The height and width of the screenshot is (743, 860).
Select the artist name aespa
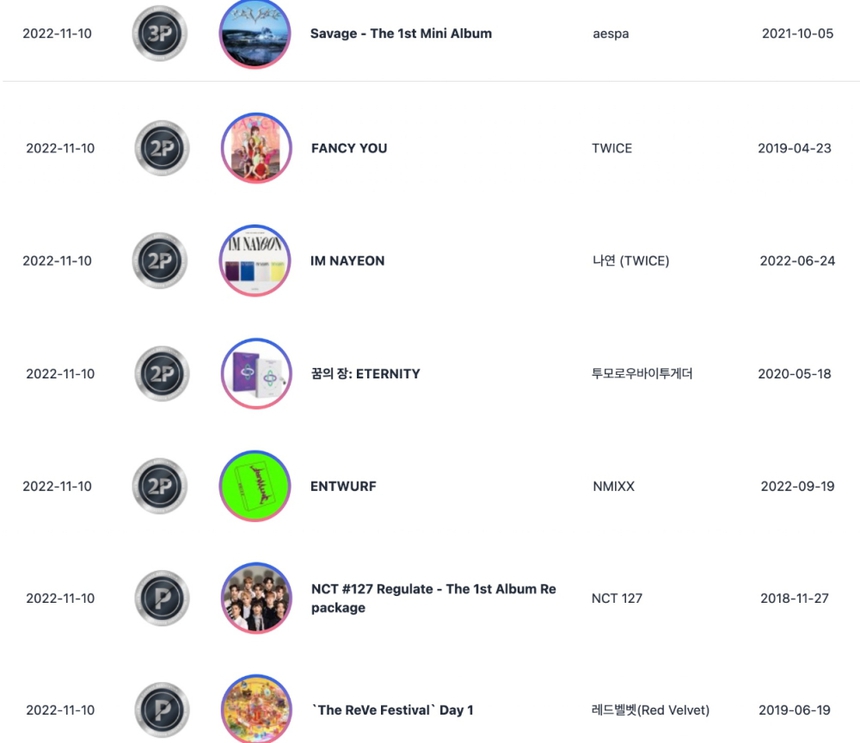tap(610, 33)
